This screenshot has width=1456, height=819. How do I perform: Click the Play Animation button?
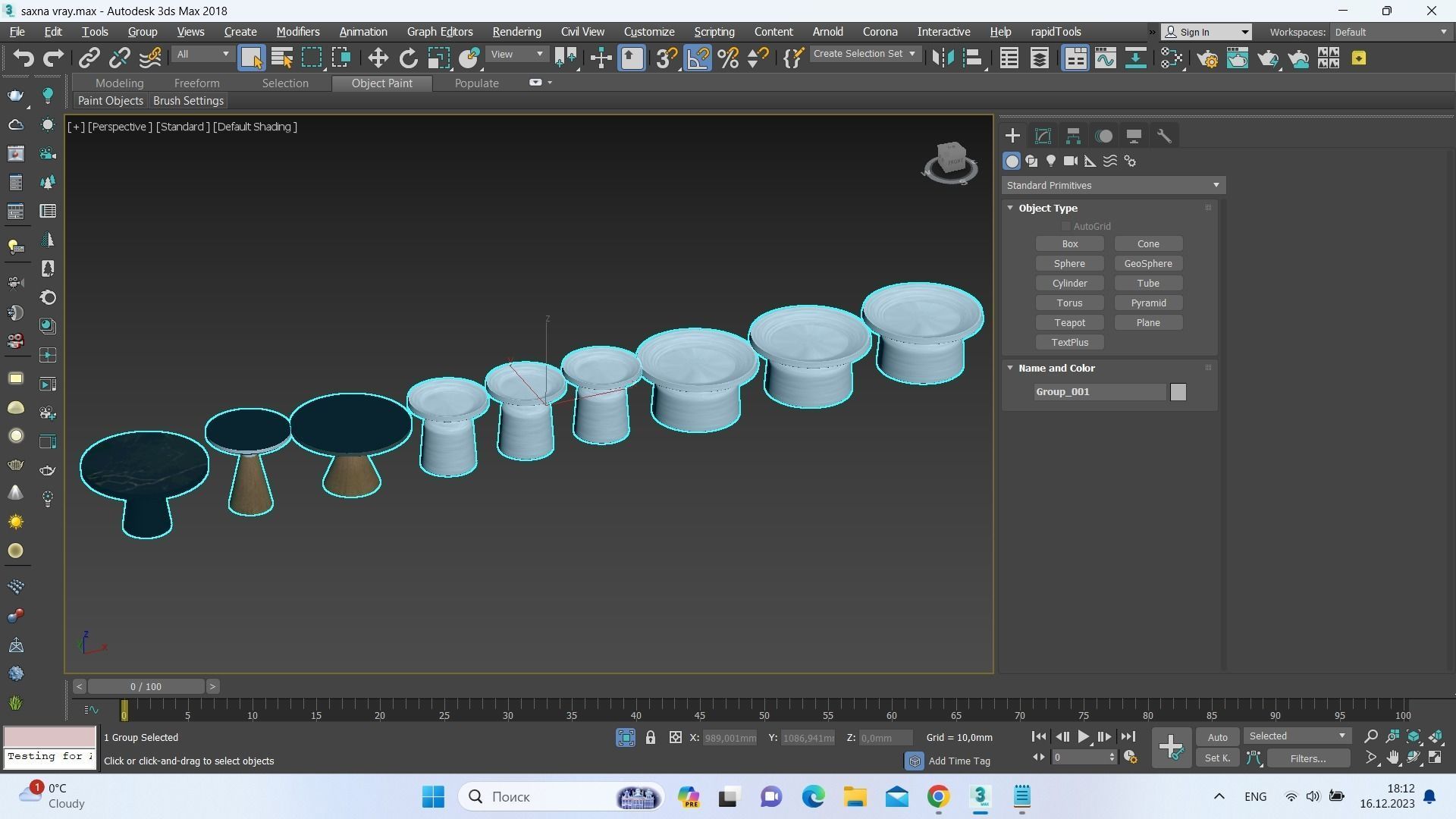point(1083,736)
